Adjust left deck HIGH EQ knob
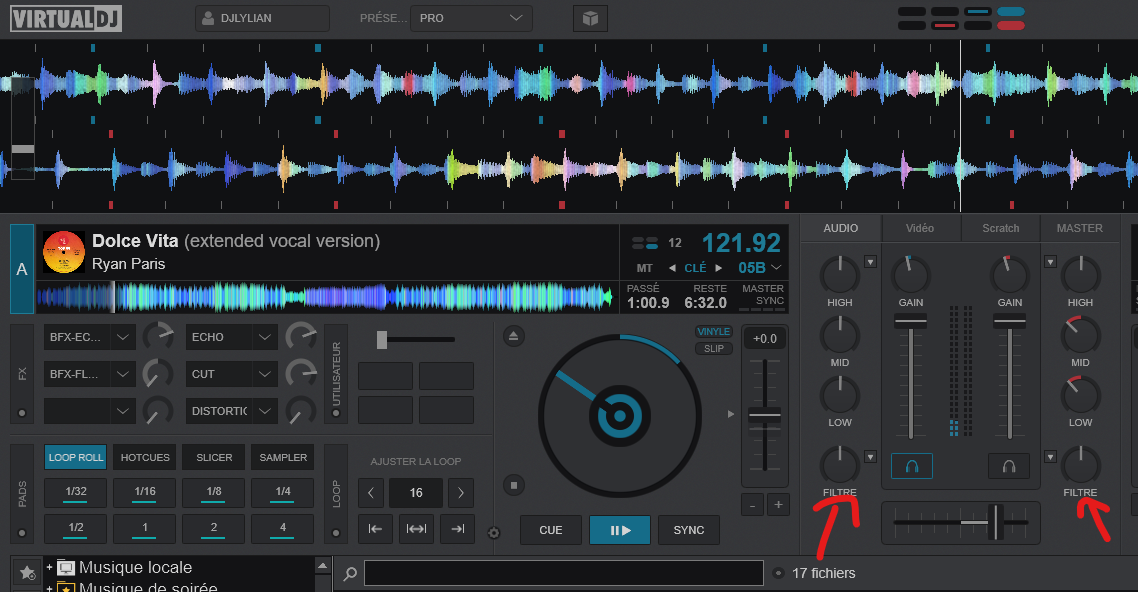Image resolution: width=1138 pixels, height=592 pixels. (840, 275)
